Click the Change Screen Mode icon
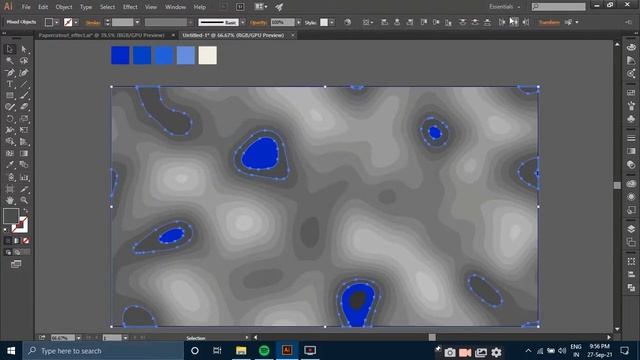Image resolution: width=640 pixels, height=360 pixels. [x=16, y=264]
